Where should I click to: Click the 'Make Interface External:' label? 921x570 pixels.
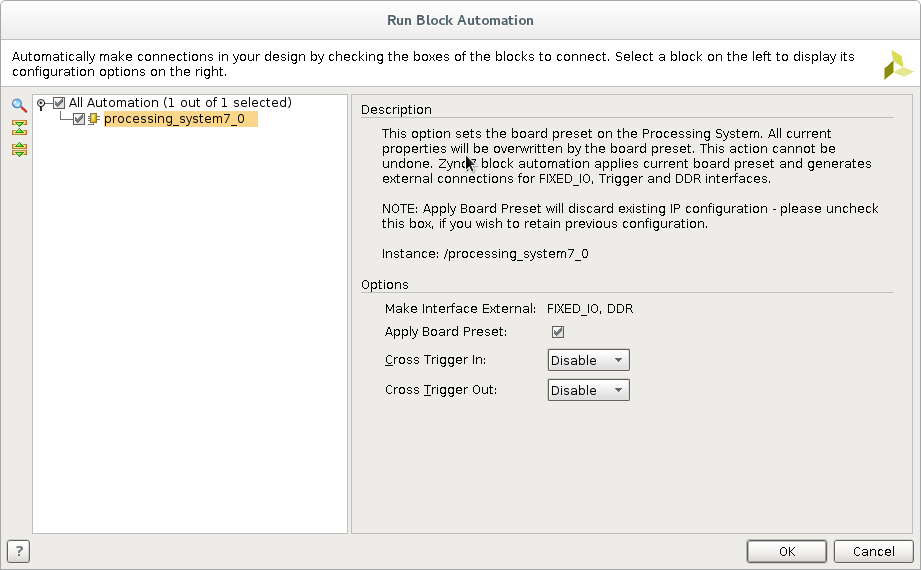coord(460,309)
